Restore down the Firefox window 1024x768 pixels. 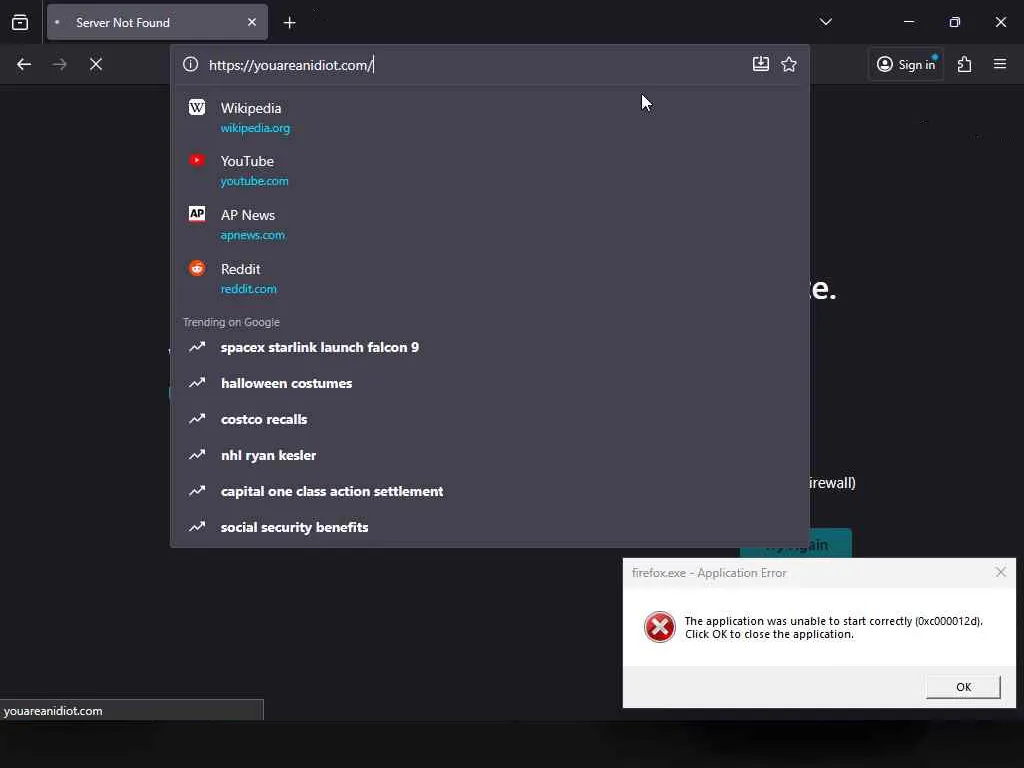click(955, 22)
